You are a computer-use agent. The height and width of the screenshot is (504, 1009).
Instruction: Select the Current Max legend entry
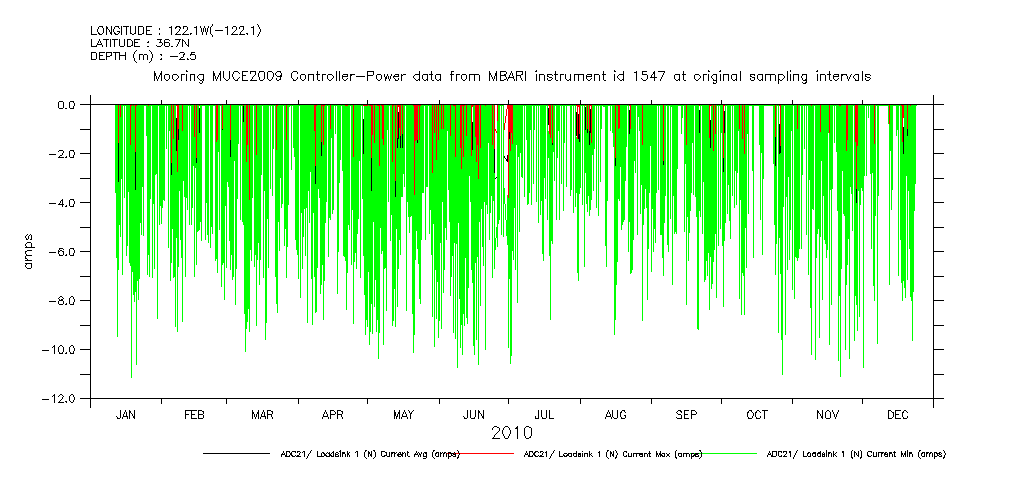click(x=613, y=454)
